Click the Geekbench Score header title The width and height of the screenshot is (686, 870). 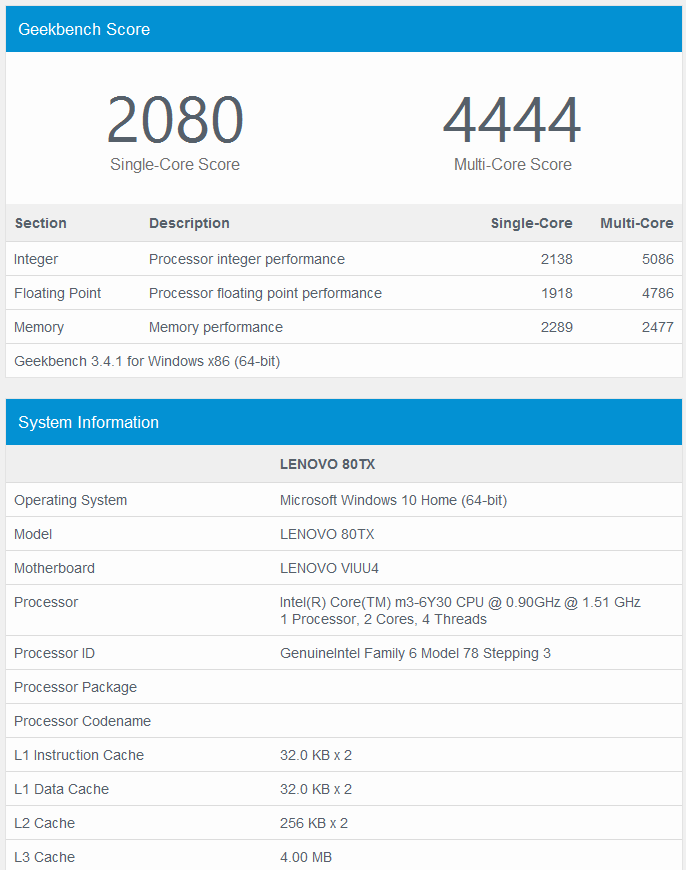point(84,29)
